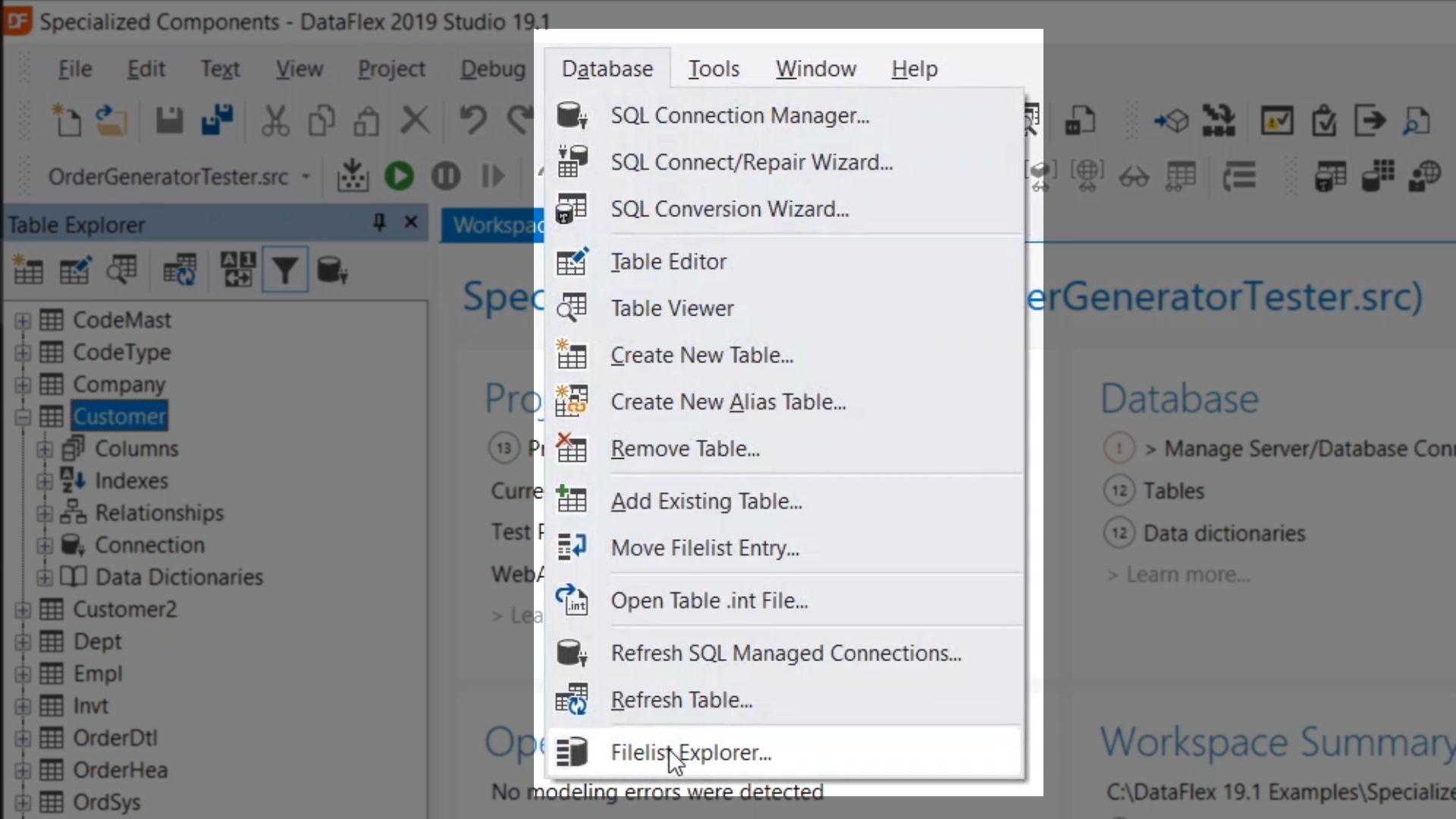Viewport: 1456px width, 819px height.
Task: Collapse the Customer table node
Action: coord(23,416)
